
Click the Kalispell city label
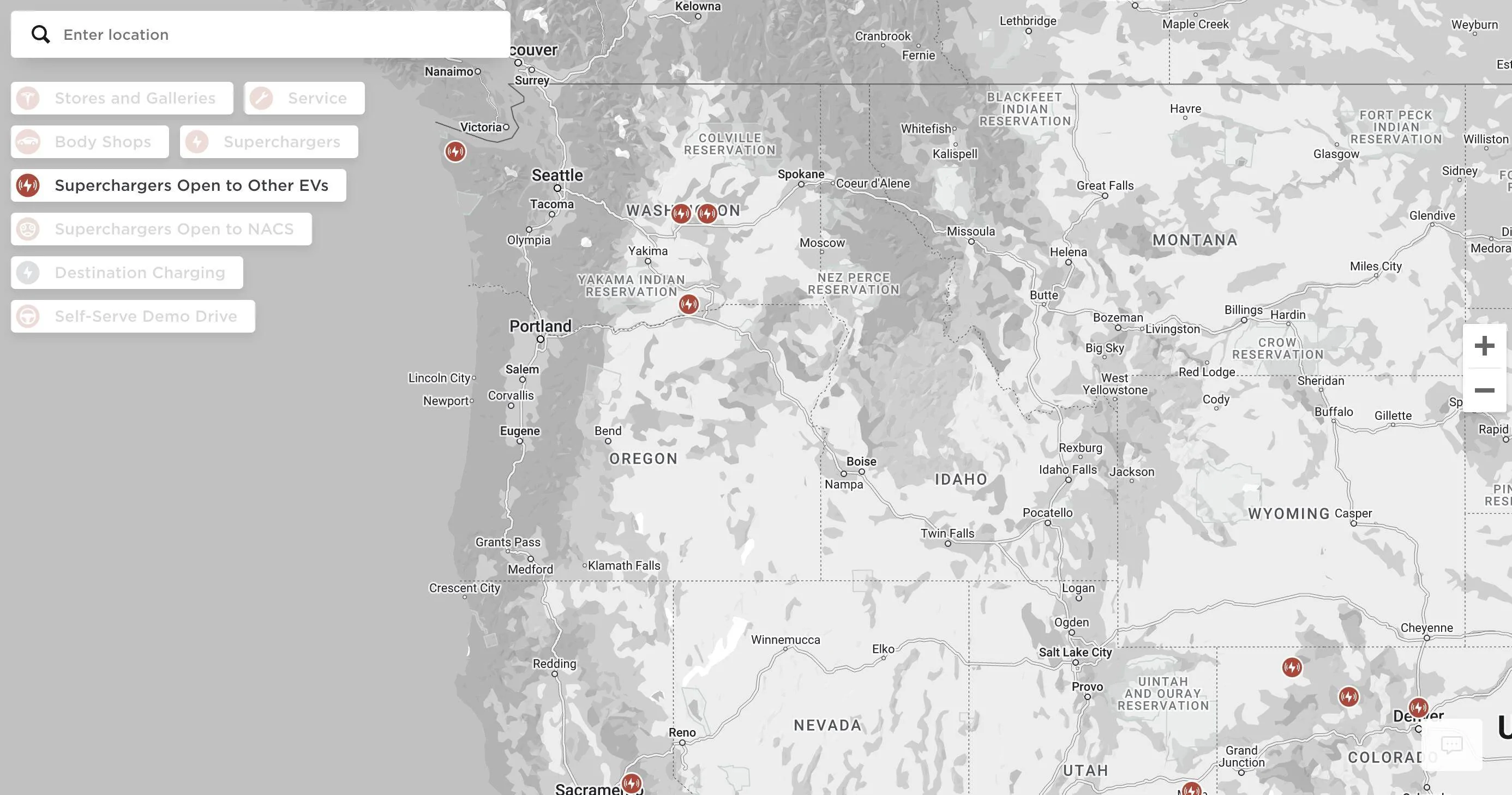click(x=955, y=154)
